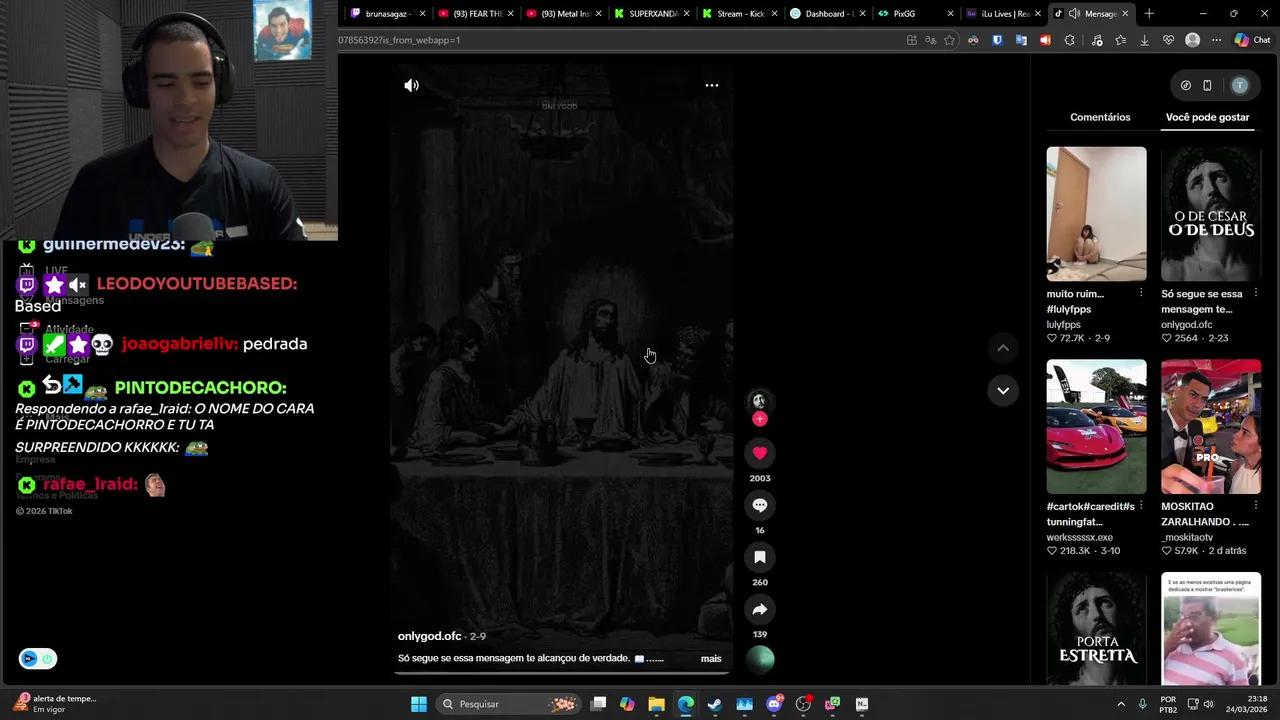Screen dimensions: 1280x720
Task: Switch to the SUPERXANDA Kick tab
Action: (x=652, y=14)
